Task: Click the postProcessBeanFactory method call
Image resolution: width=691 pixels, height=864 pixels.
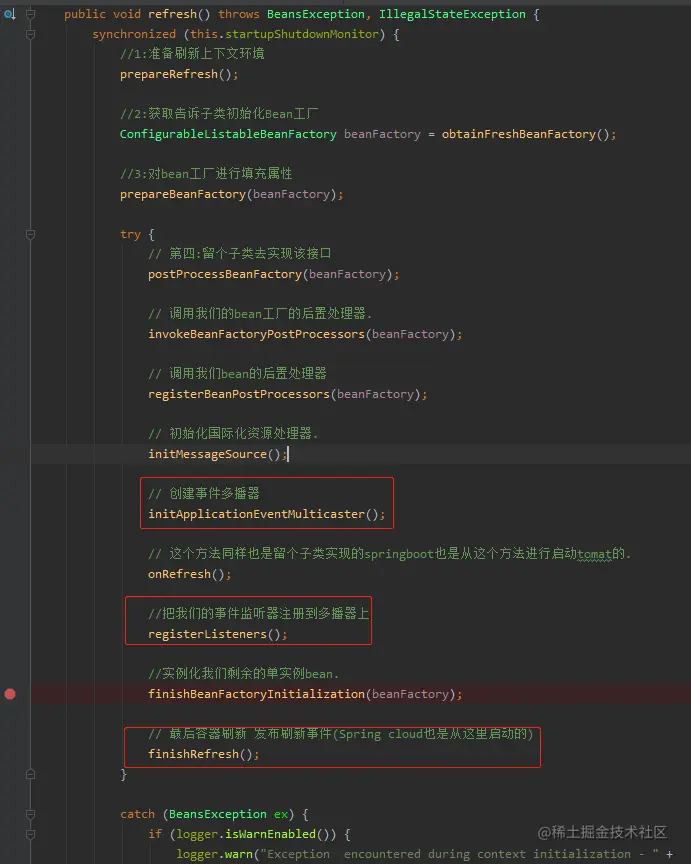Action: (x=225, y=274)
